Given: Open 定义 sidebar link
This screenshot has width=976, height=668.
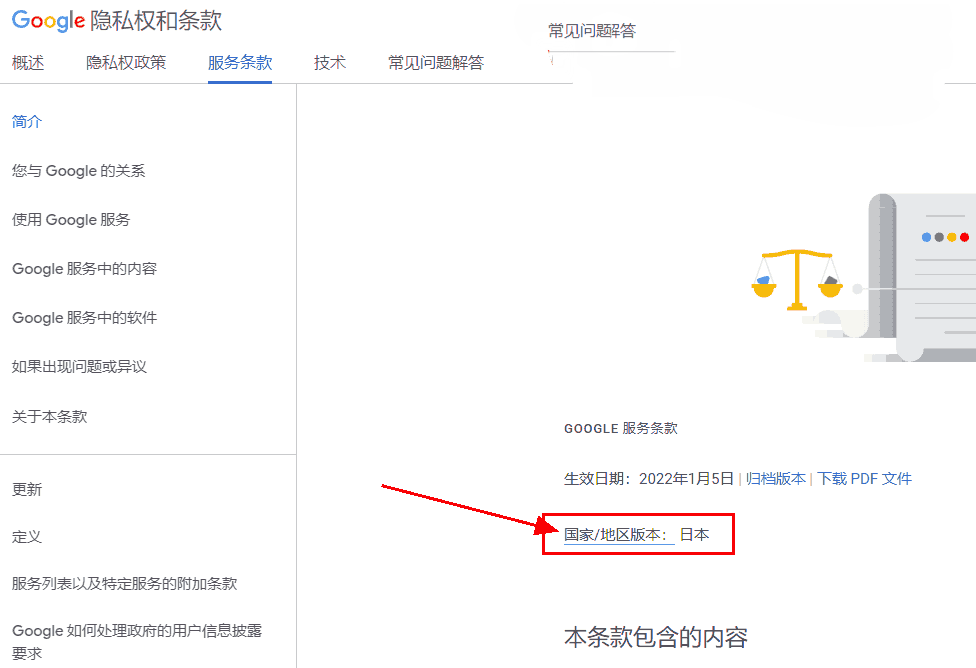Looking at the screenshot, I should point(27,537).
